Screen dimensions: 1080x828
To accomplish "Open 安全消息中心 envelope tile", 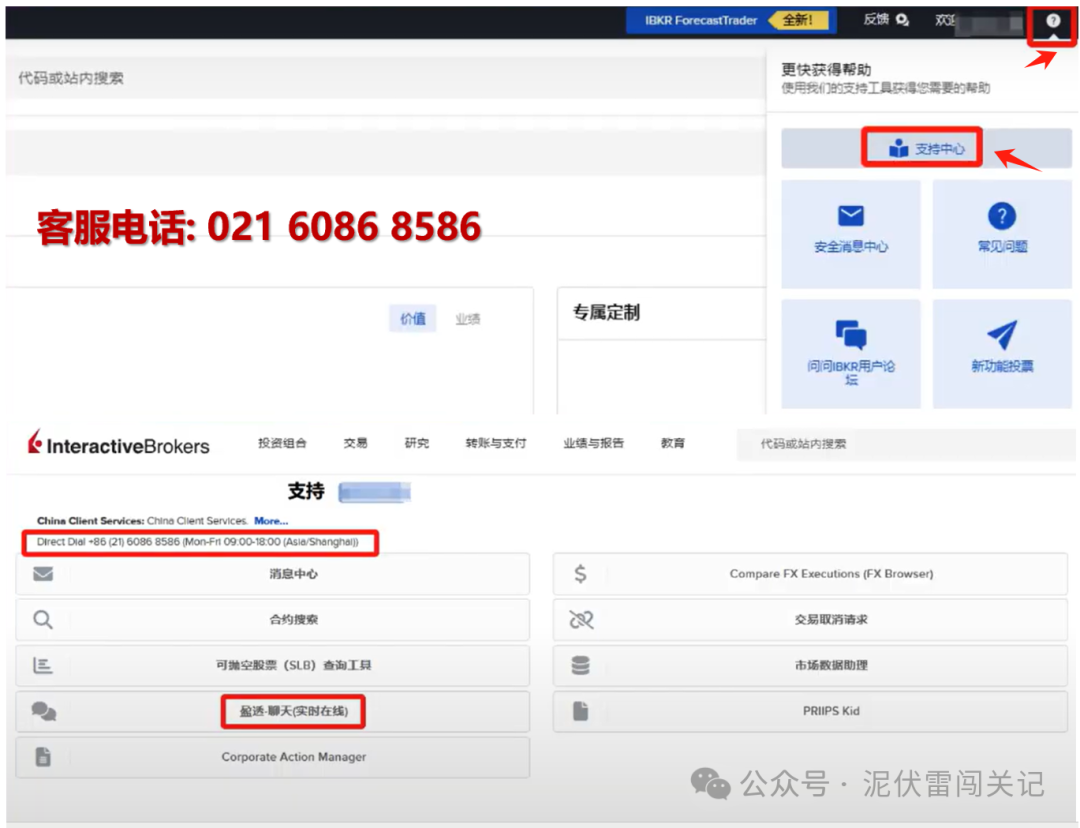I will click(x=851, y=234).
